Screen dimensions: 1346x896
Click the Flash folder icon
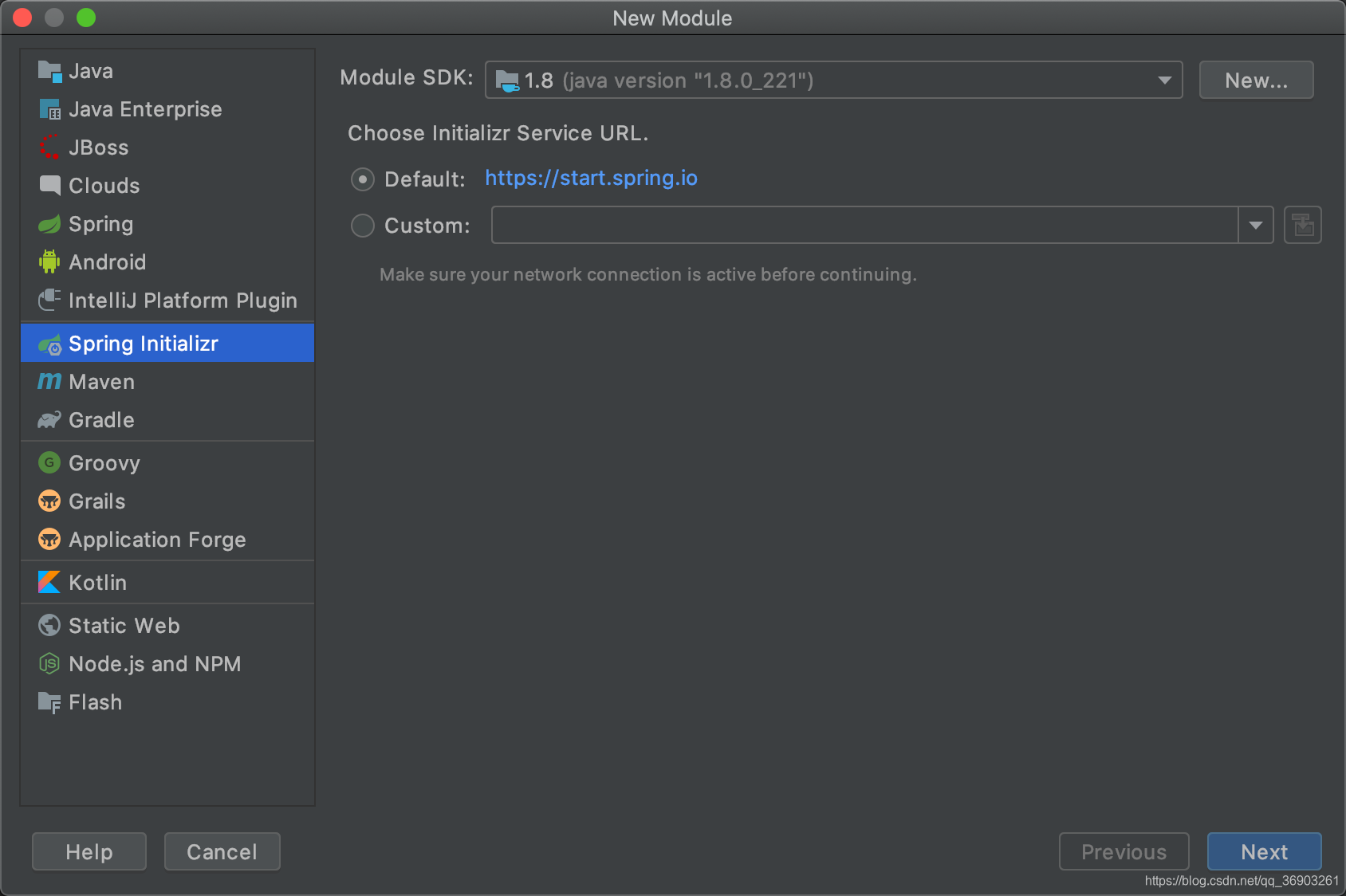point(49,702)
